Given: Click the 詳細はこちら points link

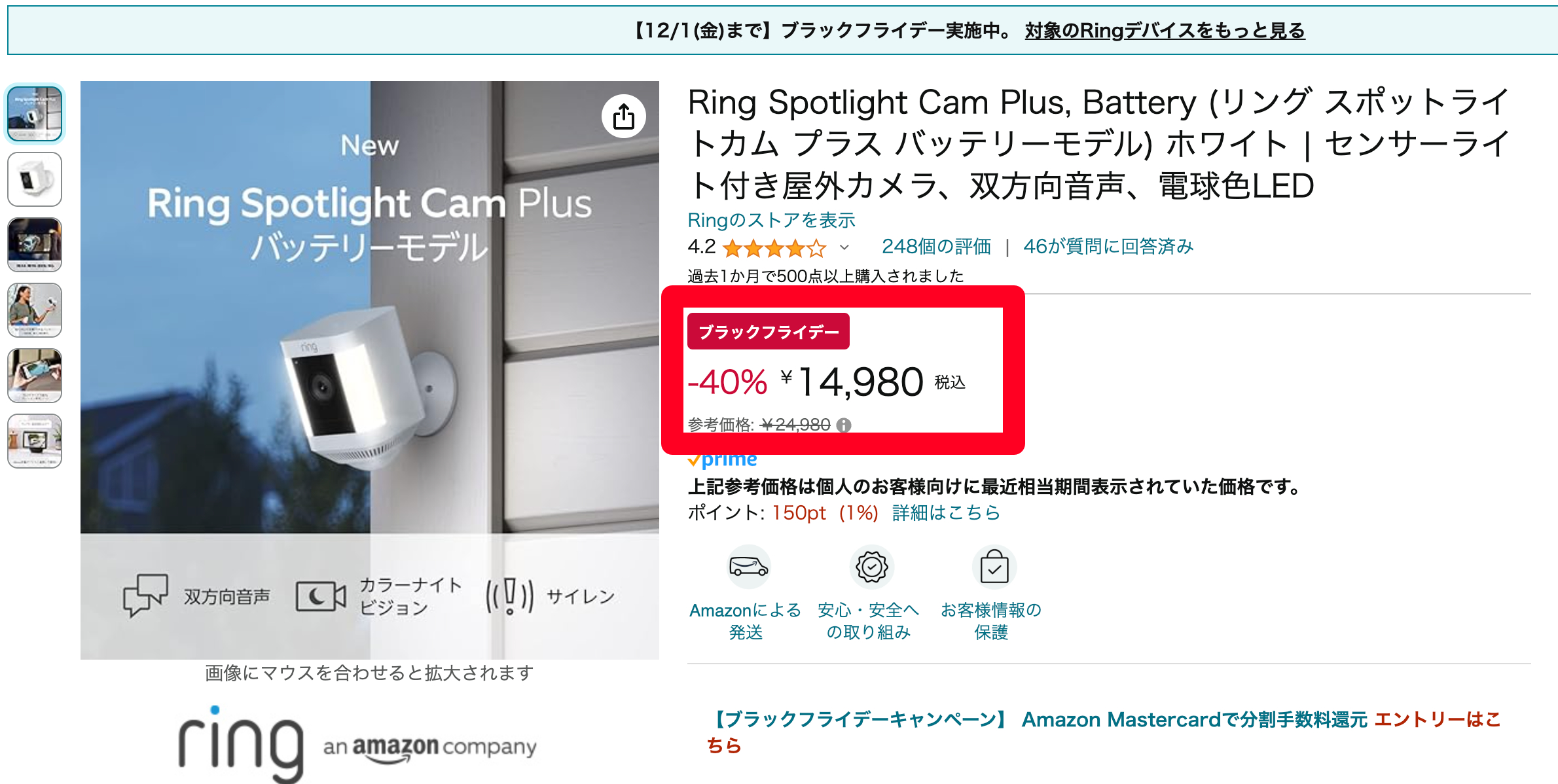Looking at the screenshot, I should pyautogui.click(x=946, y=513).
